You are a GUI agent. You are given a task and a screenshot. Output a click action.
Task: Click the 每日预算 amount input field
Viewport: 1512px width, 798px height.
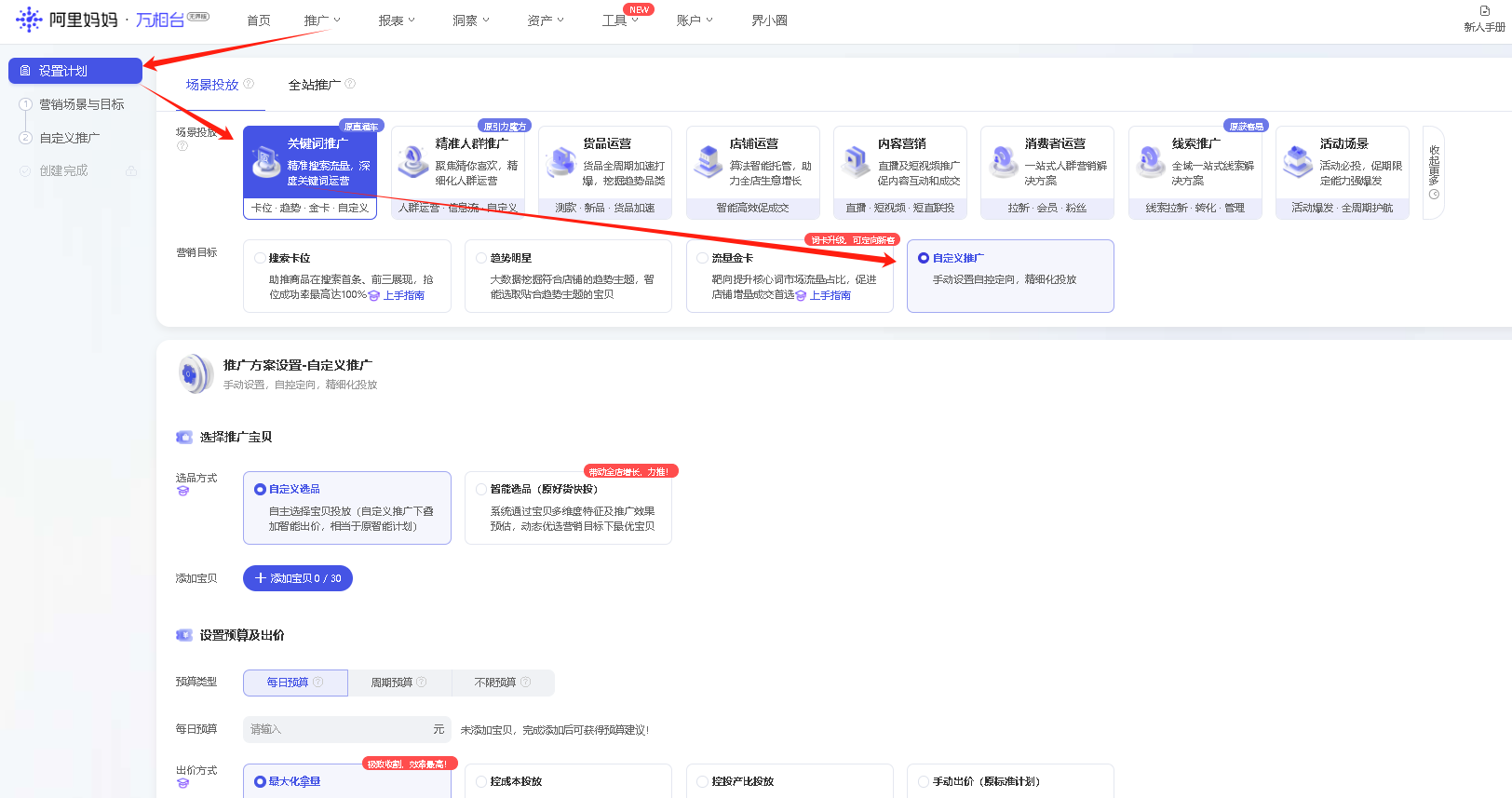(x=347, y=729)
